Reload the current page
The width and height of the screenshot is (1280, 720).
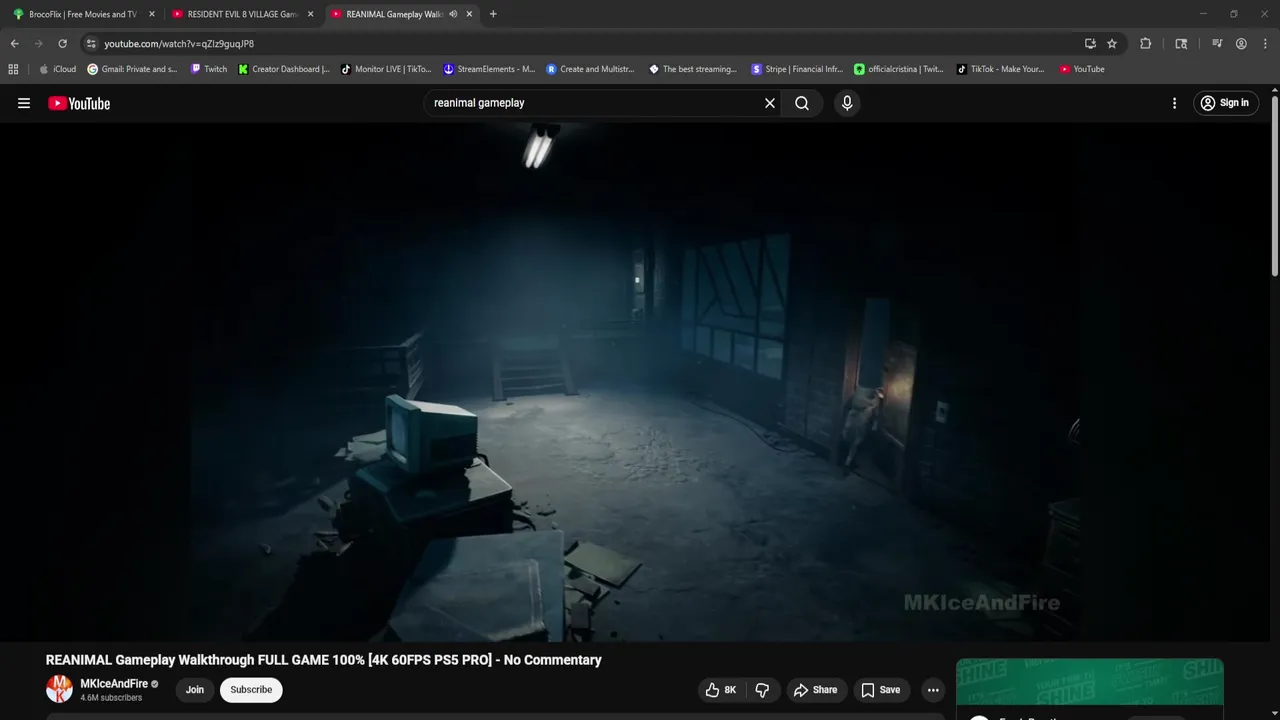click(62, 44)
